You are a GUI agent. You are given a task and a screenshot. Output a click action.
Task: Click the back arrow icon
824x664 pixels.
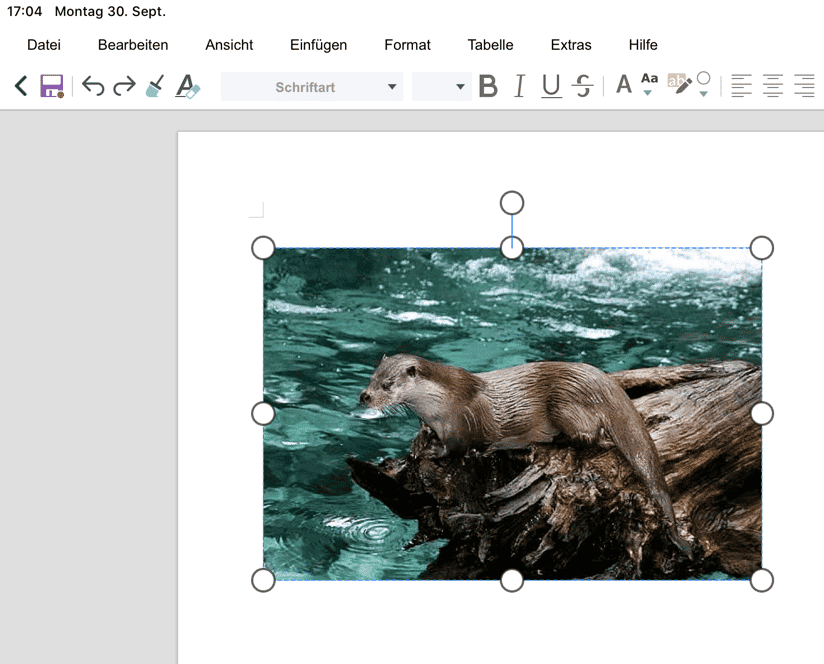(20, 86)
